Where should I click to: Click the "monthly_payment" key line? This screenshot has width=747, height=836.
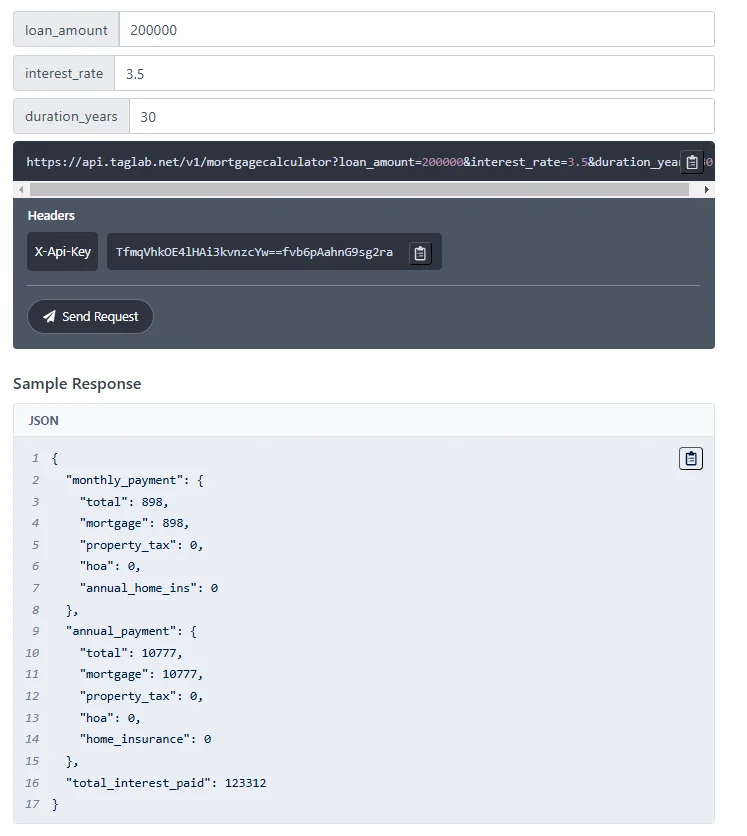coord(134,480)
